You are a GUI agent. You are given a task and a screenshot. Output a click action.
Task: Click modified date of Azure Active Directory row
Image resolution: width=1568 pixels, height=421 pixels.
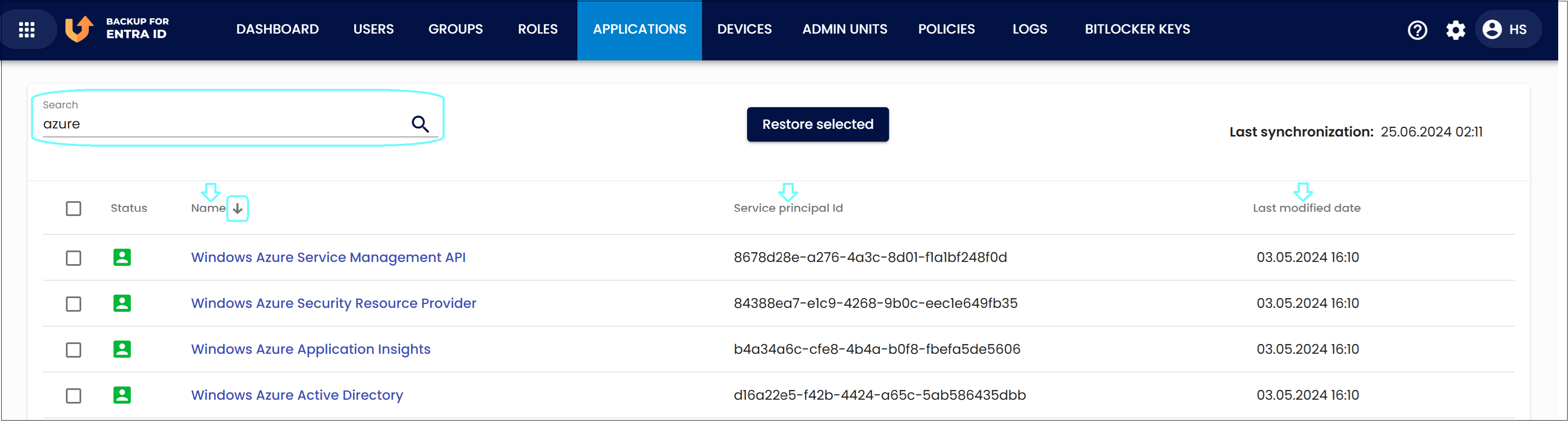coord(1307,395)
